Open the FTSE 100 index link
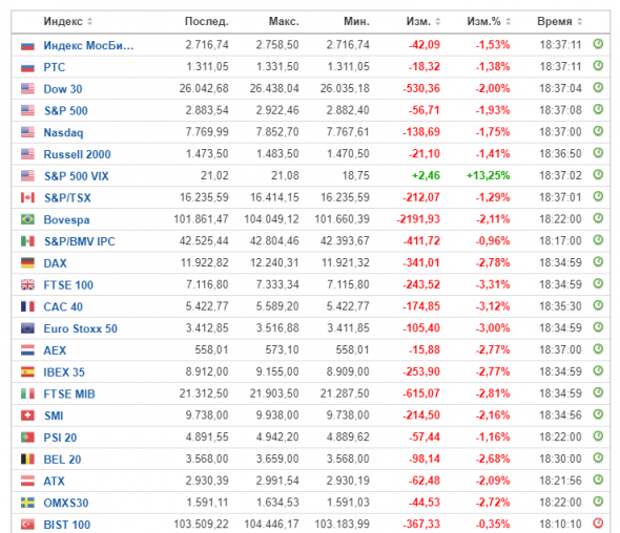Image resolution: width=620 pixels, height=533 pixels. click(x=68, y=285)
